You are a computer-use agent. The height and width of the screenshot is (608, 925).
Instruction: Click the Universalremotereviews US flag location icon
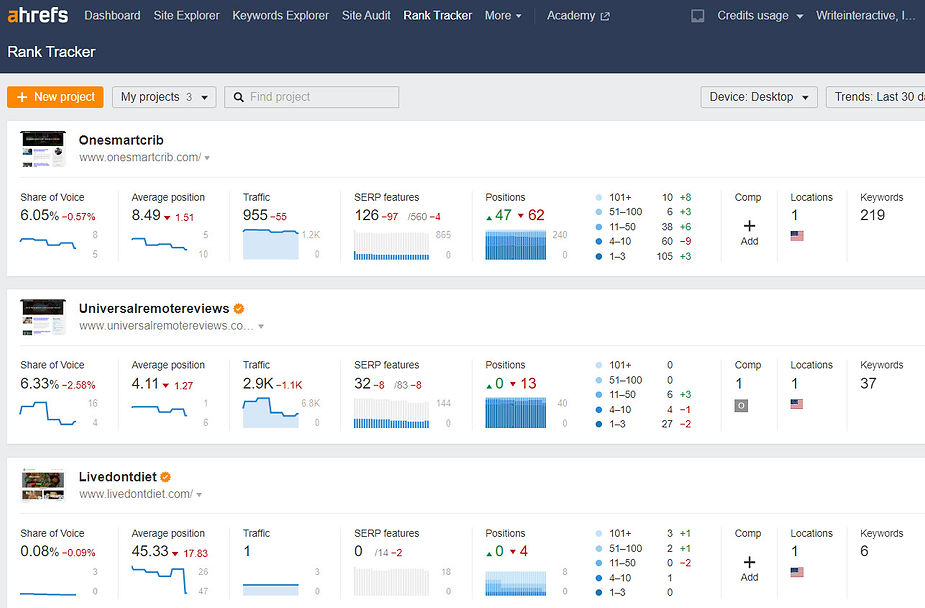(797, 404)
